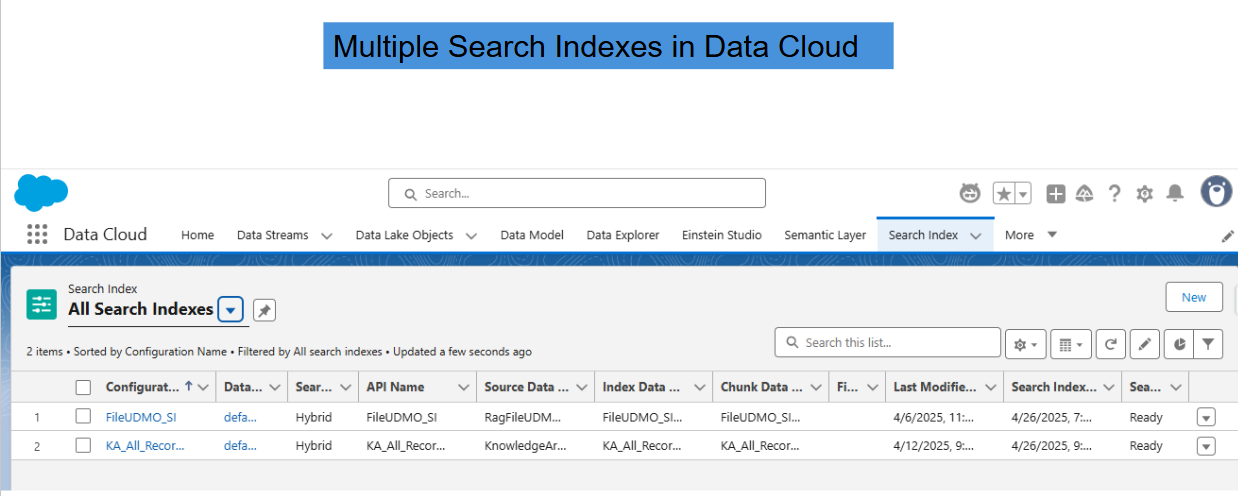Go to the Home tab
The height and width of the screenshot is (496, 1238).
click(197, 235)
